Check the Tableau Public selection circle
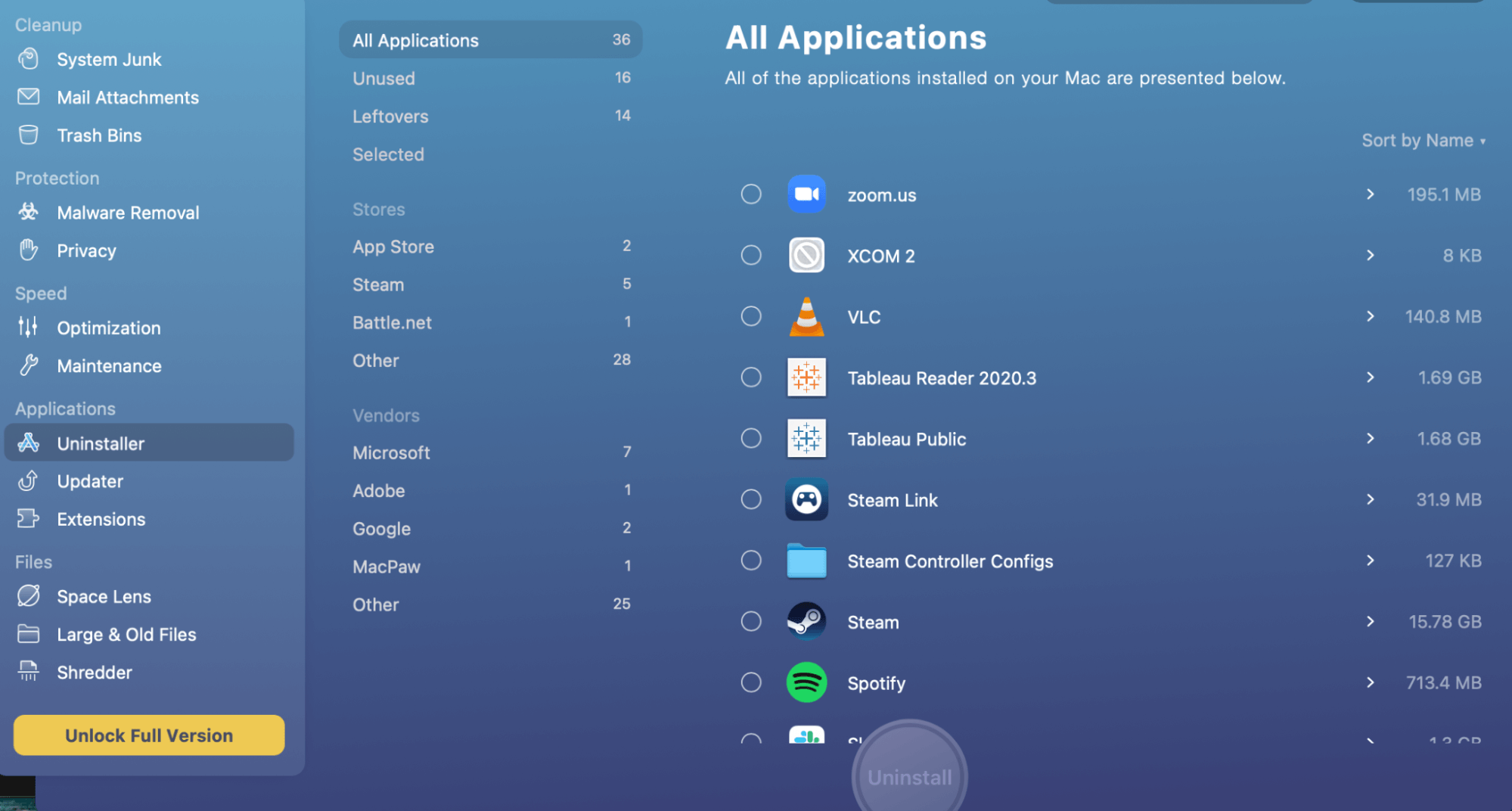Viewport: 1512px width, 811px height. pyautogui.click(x=751, y=439)
